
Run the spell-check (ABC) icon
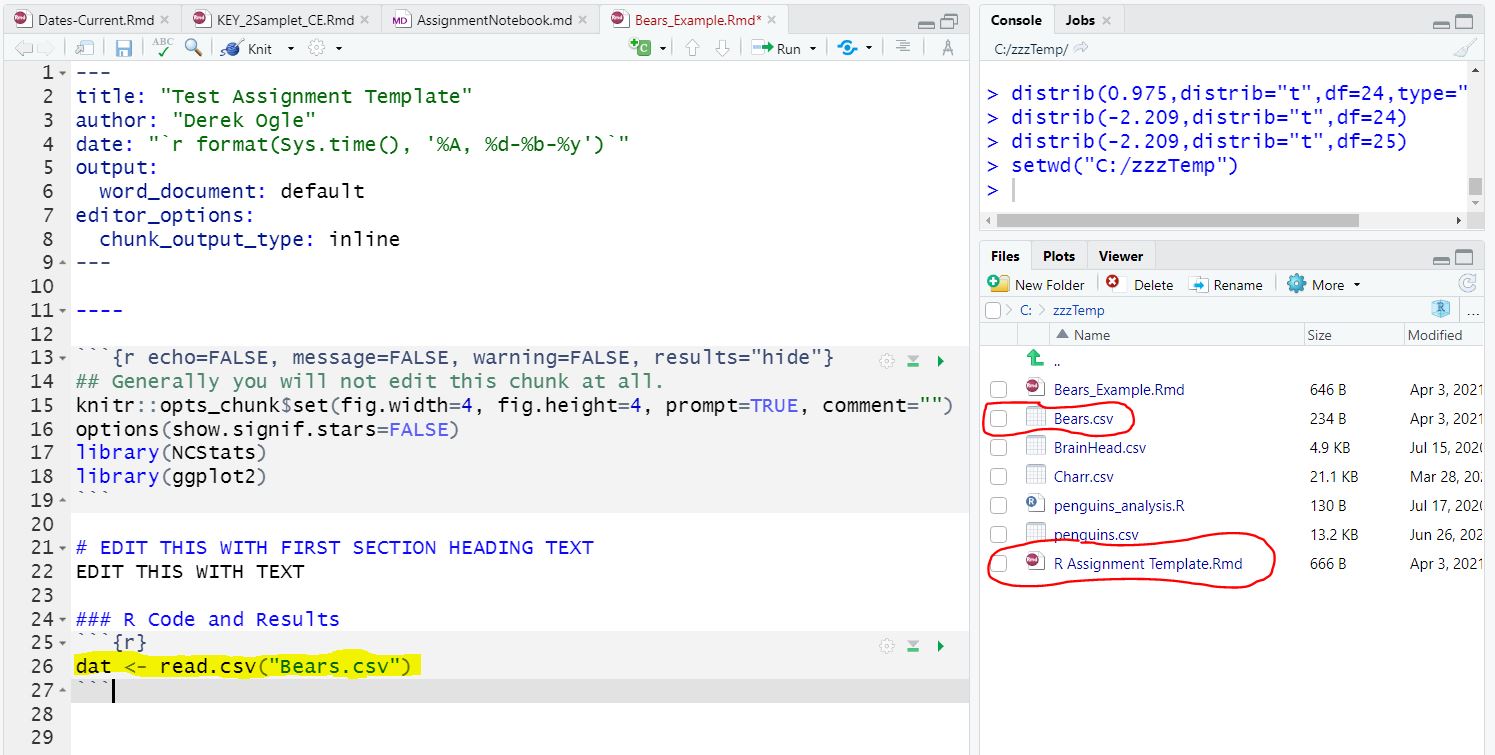click(x=165, y=46)
